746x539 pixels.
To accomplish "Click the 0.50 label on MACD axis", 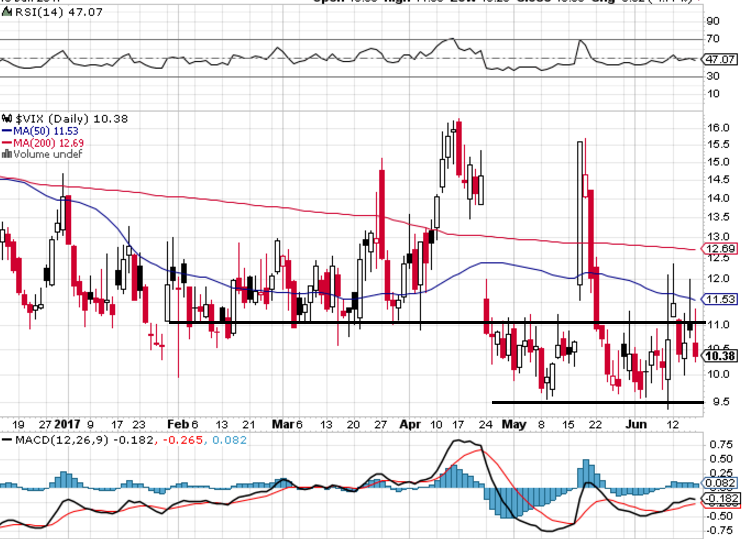I will point(721,459).
